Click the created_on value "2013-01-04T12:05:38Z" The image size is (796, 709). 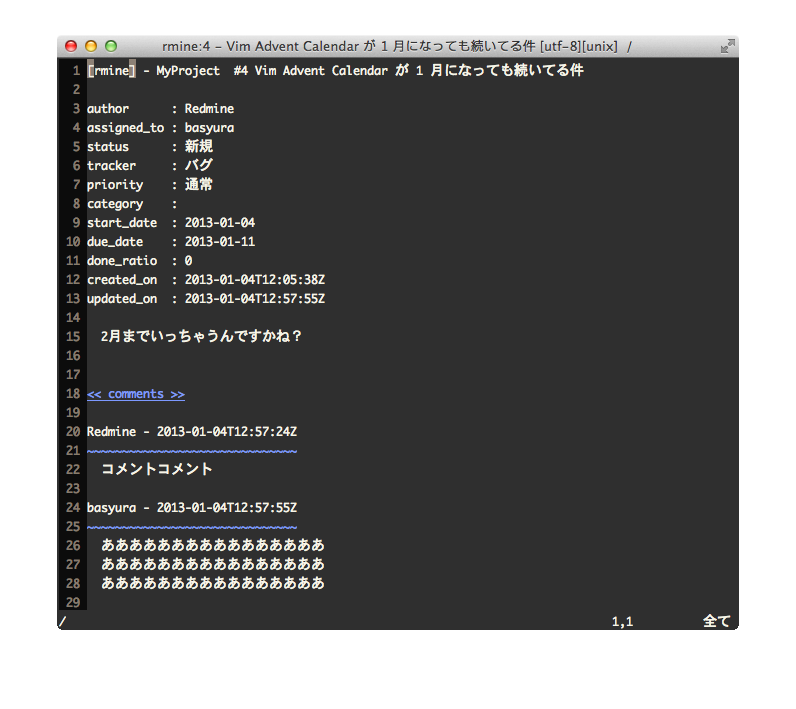pos(255,280)
